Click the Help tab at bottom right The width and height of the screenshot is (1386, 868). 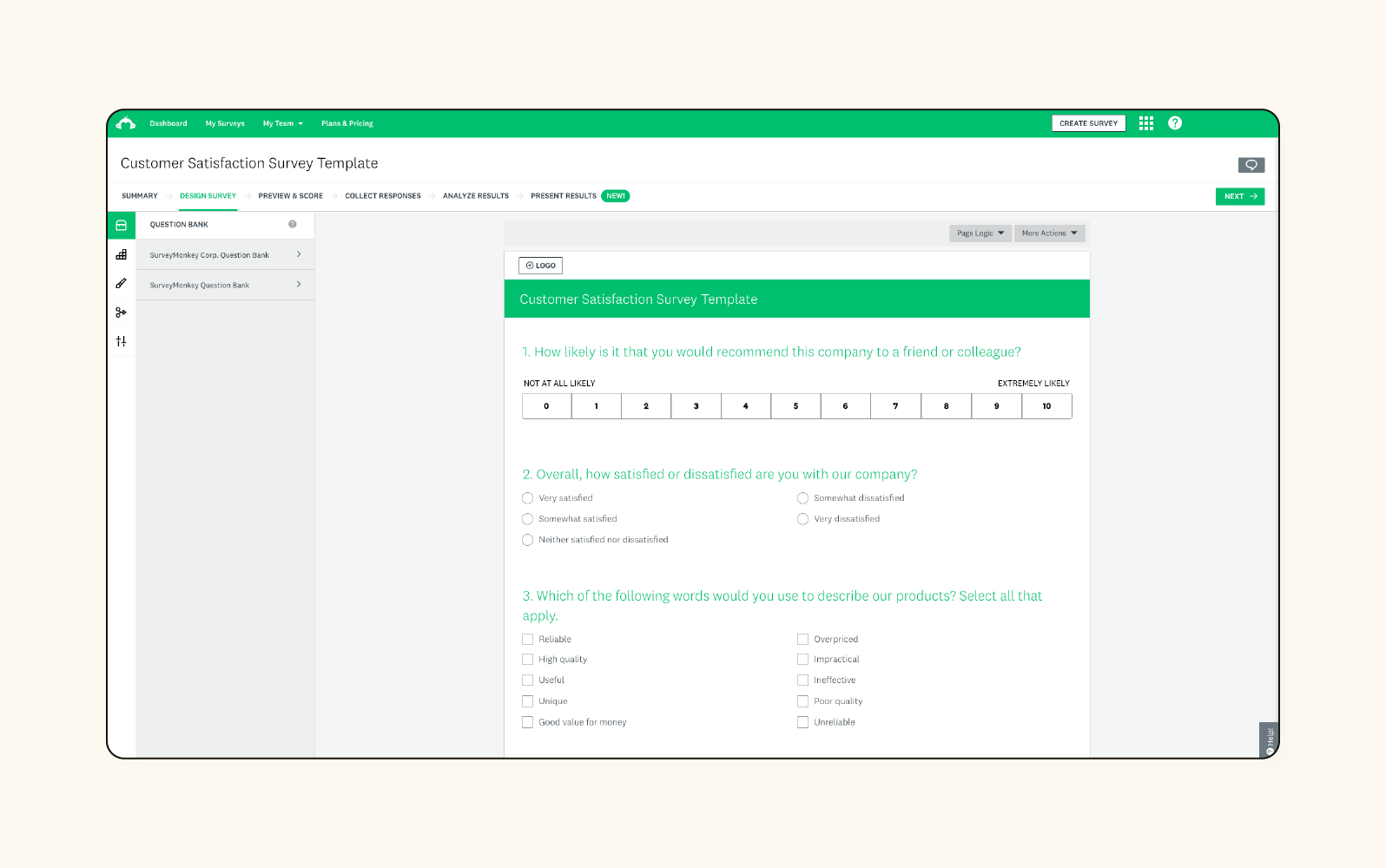pyautogui.click(x=1269, y=740)
